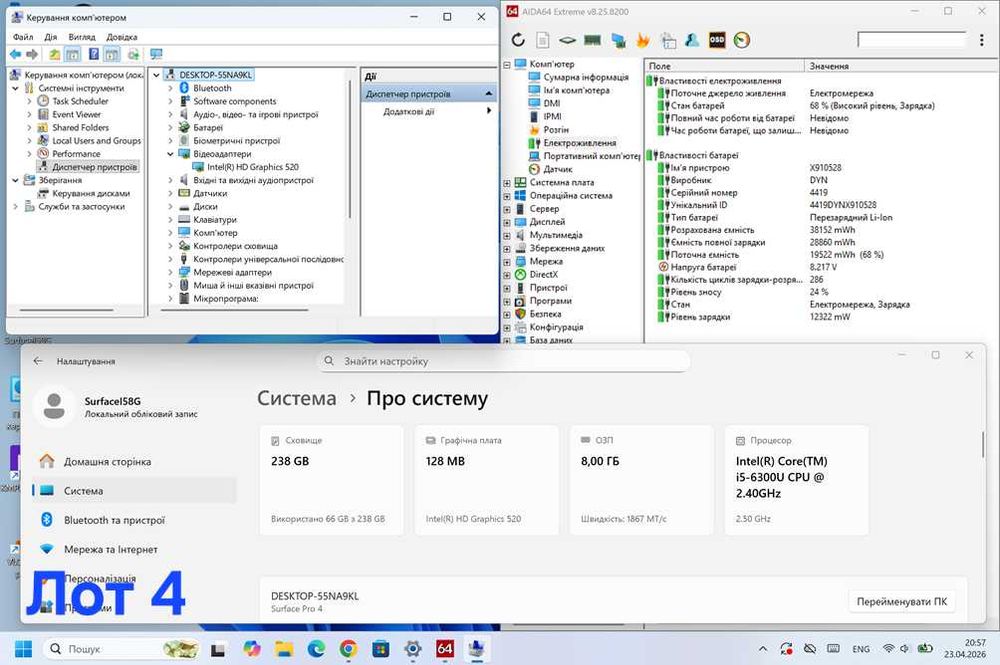Viewport: 1000px width, 665px height.
Task: Select Сумарна інформація in AIDA64 tree
Action: pos(585,77)
